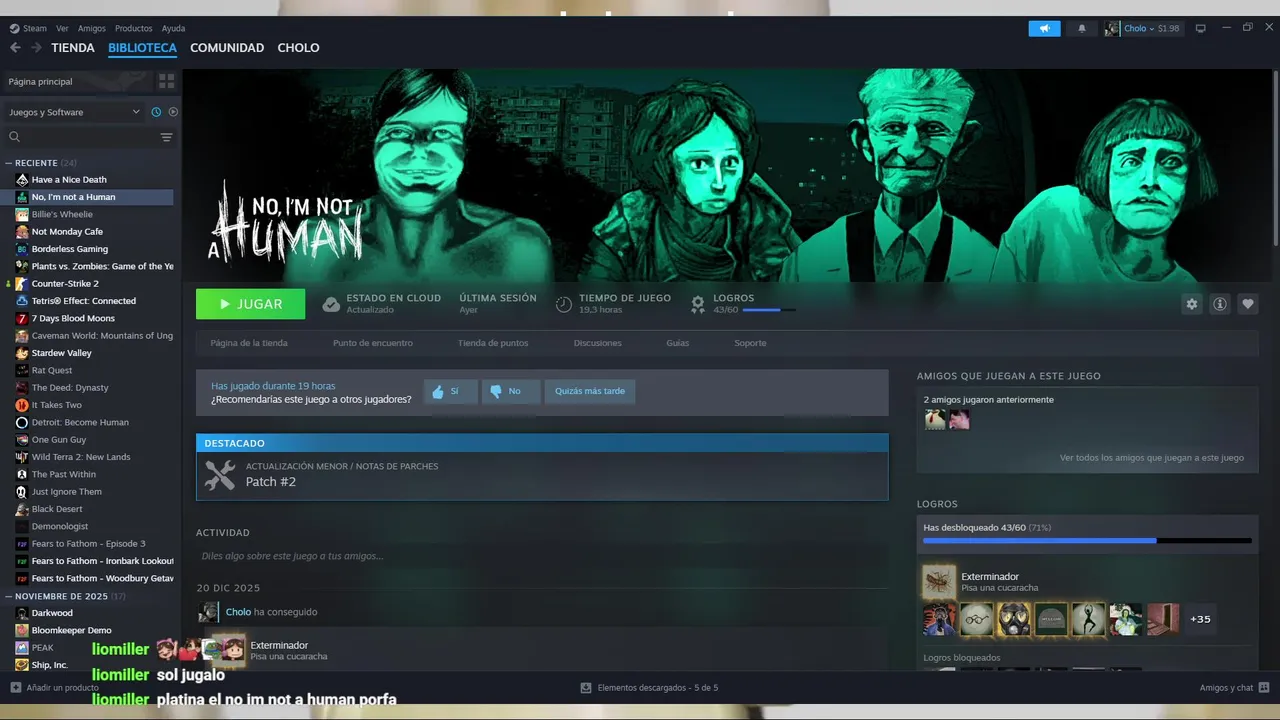Open notifications bell icon
This screenshot has width=1280, height=720.
pos(1081,28)
